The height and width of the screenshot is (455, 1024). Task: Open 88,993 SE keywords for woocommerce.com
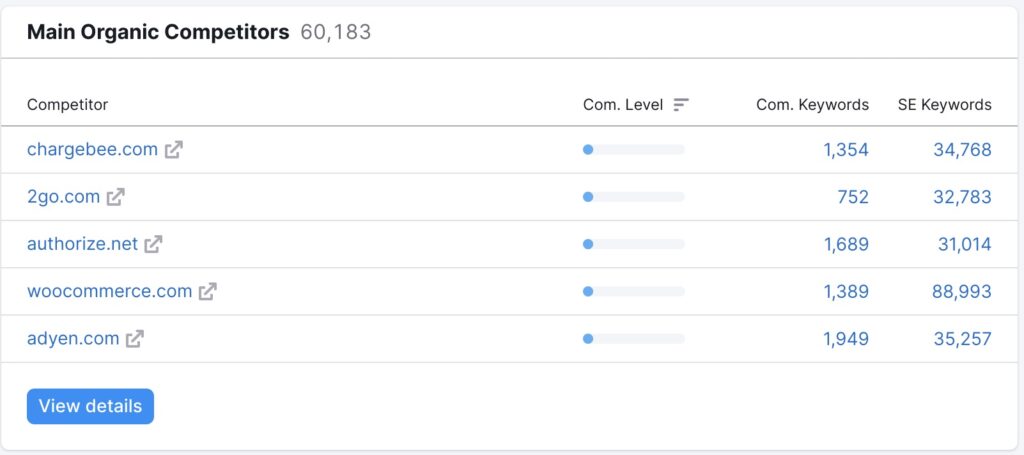point(961,292)
